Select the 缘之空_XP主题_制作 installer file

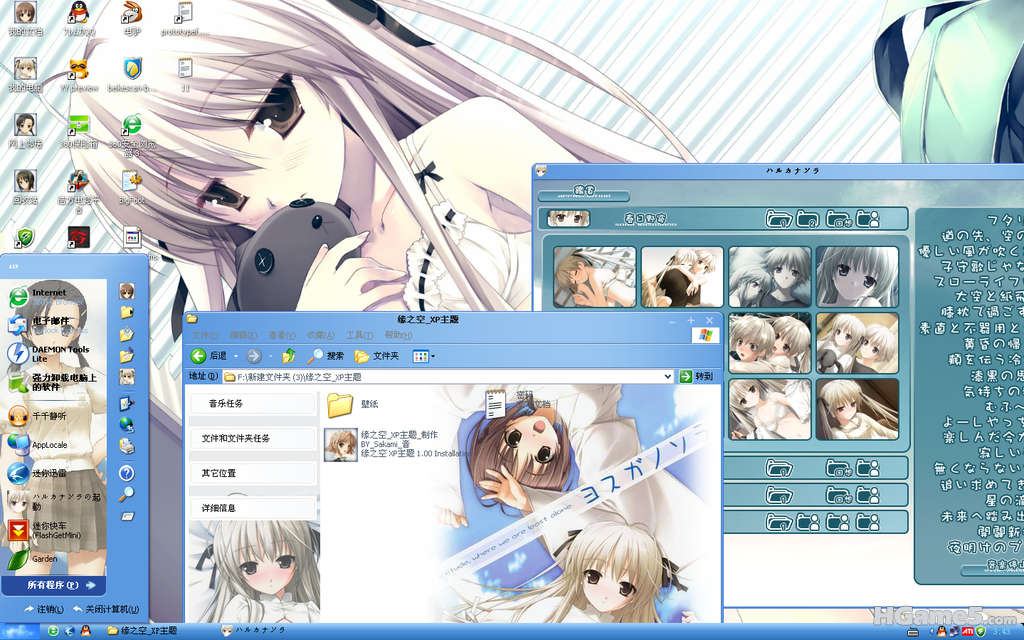(396, 444)
